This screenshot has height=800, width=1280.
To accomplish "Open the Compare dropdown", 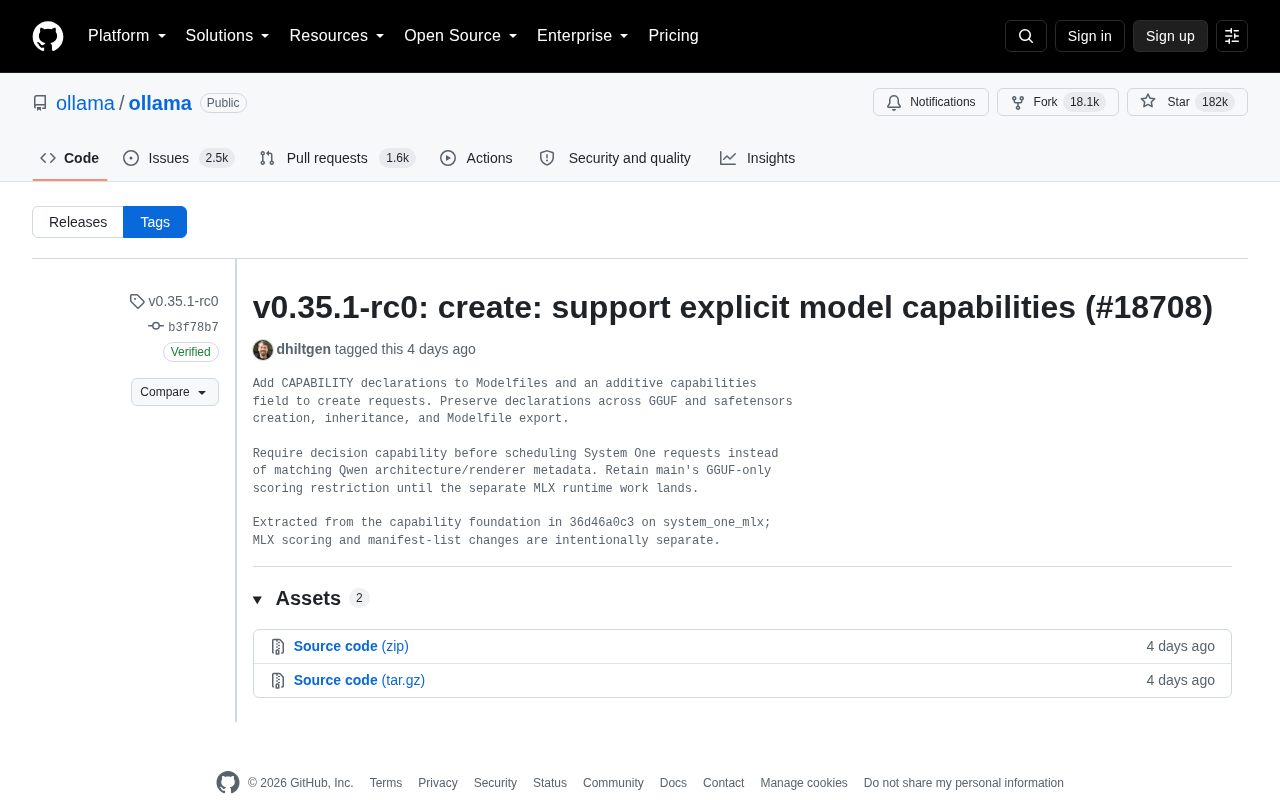I will pos(175,392).
